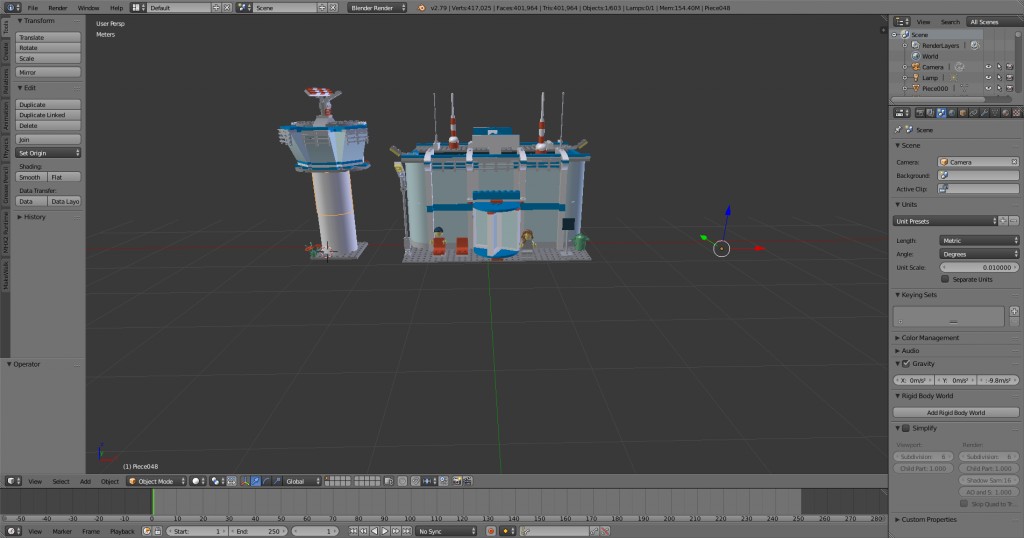Click the Duplicate Linked button
The height and width of the screenshot is (538, 1024).
48,115
